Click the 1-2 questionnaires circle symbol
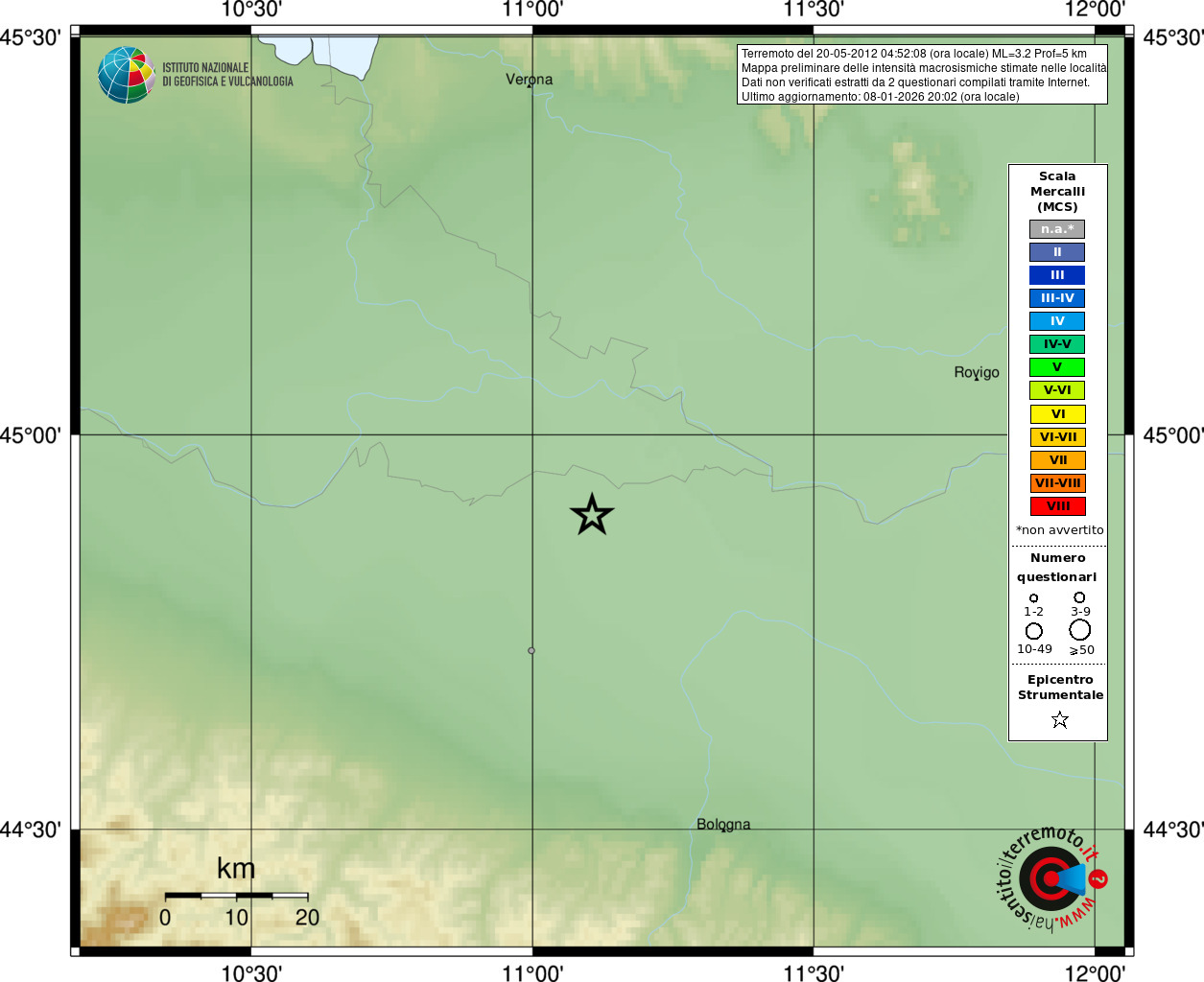The height and width of the screenshot is (982, 1204). tap(1033, 598)
